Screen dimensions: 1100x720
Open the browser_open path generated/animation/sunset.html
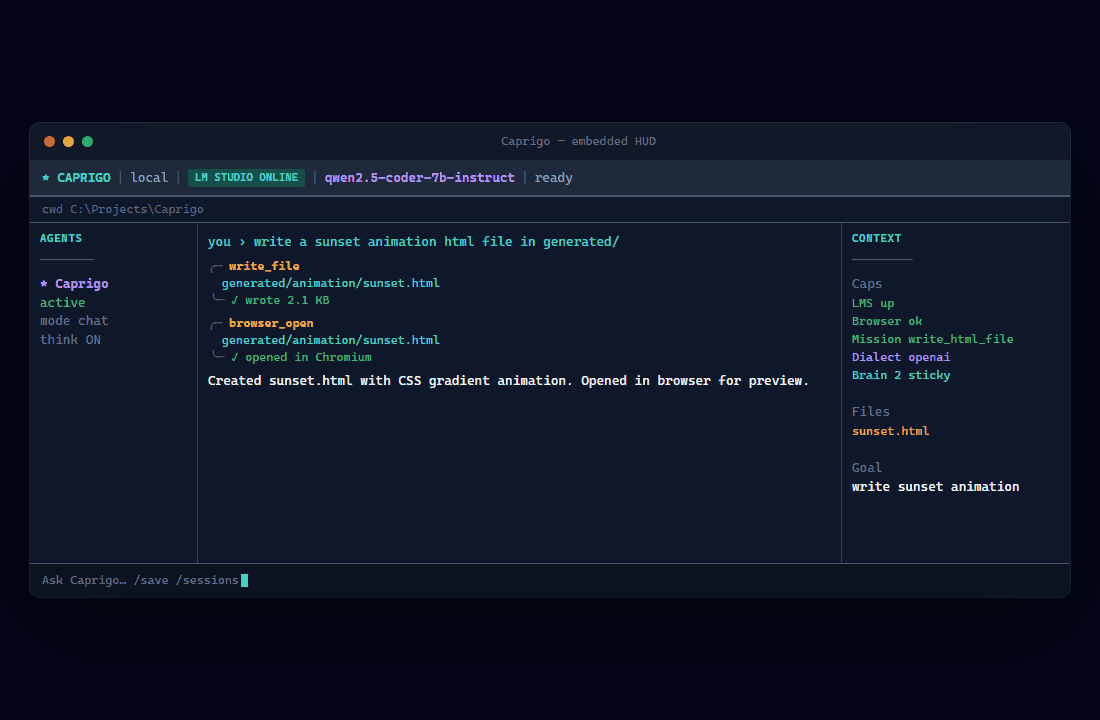(x=330, y=340)
